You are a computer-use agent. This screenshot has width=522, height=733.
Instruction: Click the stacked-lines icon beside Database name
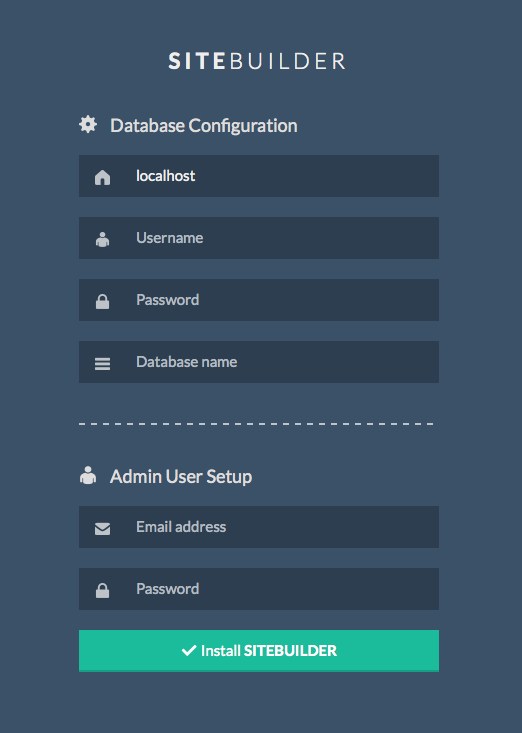102,364
